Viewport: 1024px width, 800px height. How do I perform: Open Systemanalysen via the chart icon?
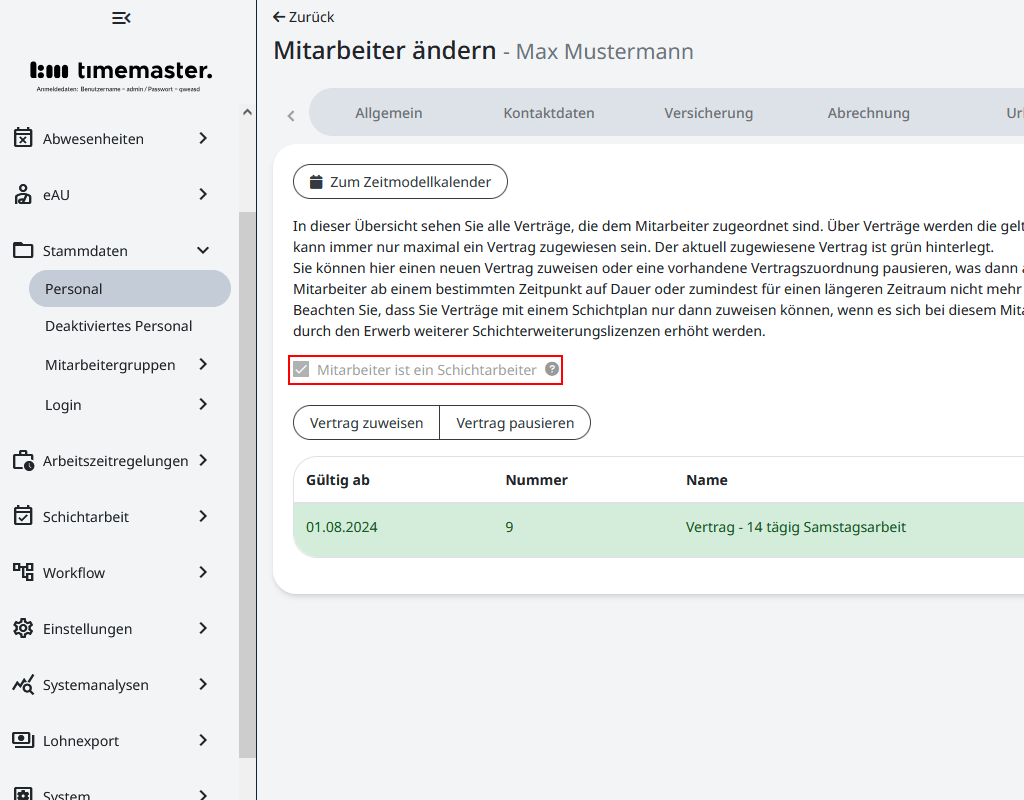(x=22, y=684)
